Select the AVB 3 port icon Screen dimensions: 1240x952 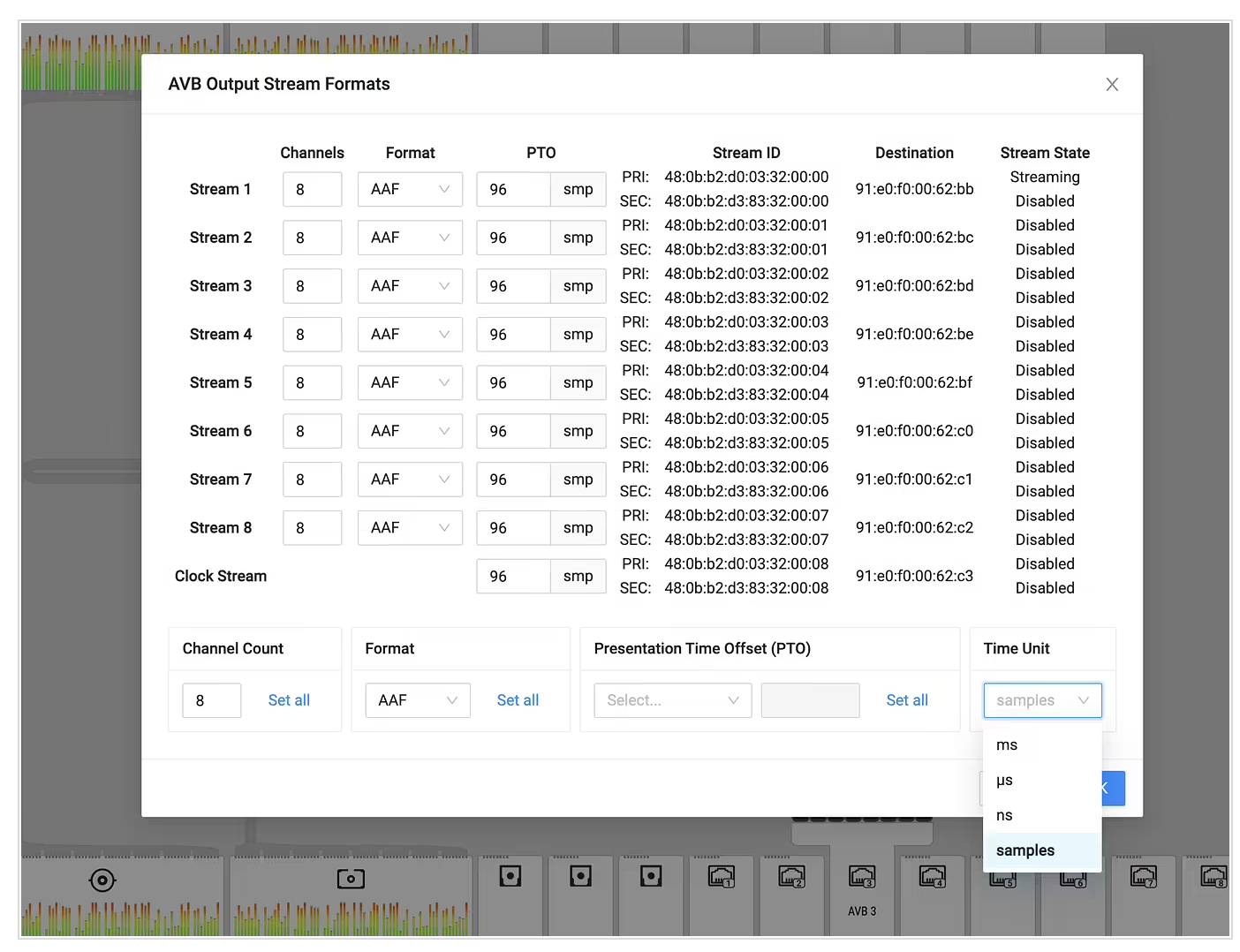862,876
